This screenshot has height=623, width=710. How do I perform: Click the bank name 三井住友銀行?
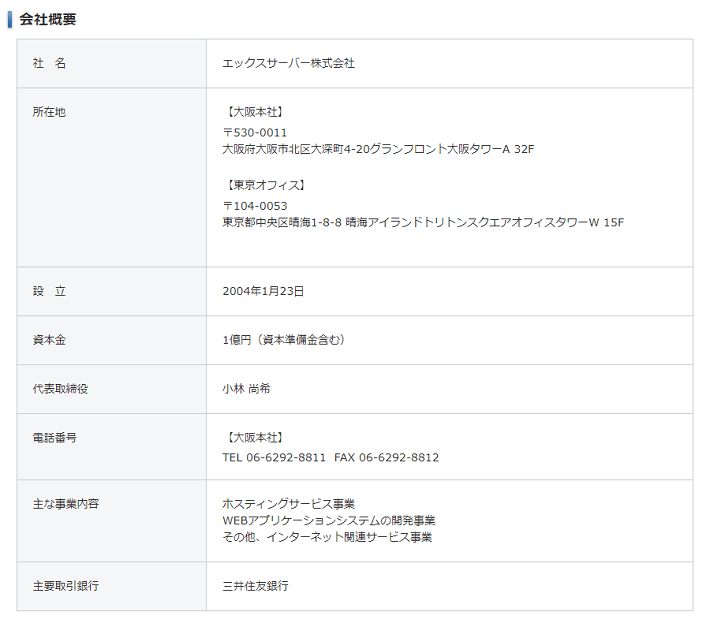tap(255, 586)
